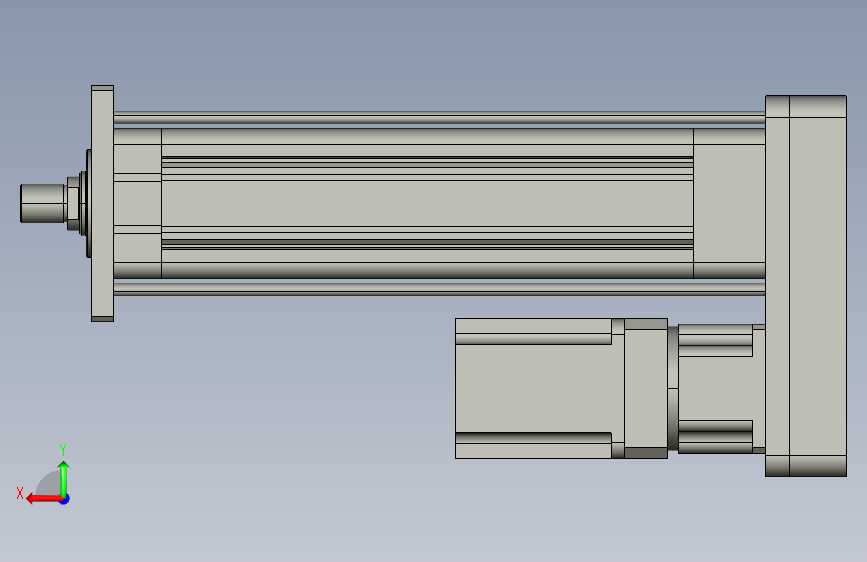Select the cylinder's front end block behind flange
Image resolution: width=867 pixels, height=562 pixels.
click(138, 204)
